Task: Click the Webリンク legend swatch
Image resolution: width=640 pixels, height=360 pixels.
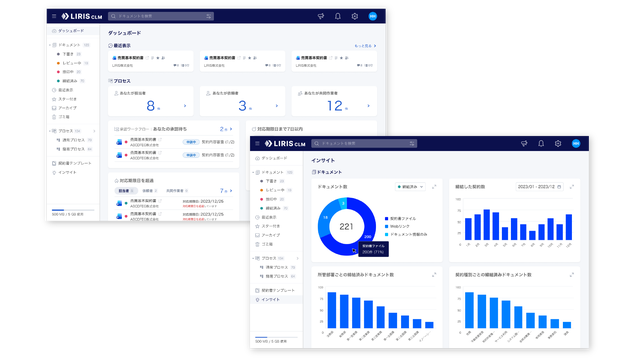Action: 387,227
